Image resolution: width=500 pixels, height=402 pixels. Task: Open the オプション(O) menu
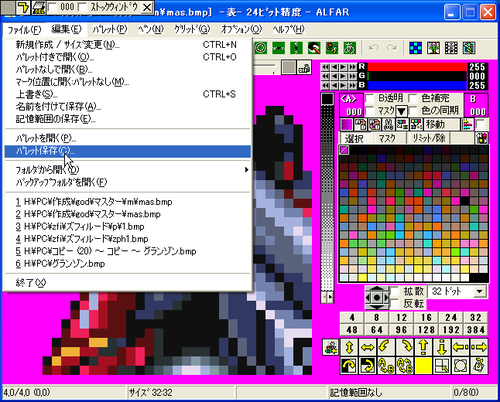click(241, 29)
